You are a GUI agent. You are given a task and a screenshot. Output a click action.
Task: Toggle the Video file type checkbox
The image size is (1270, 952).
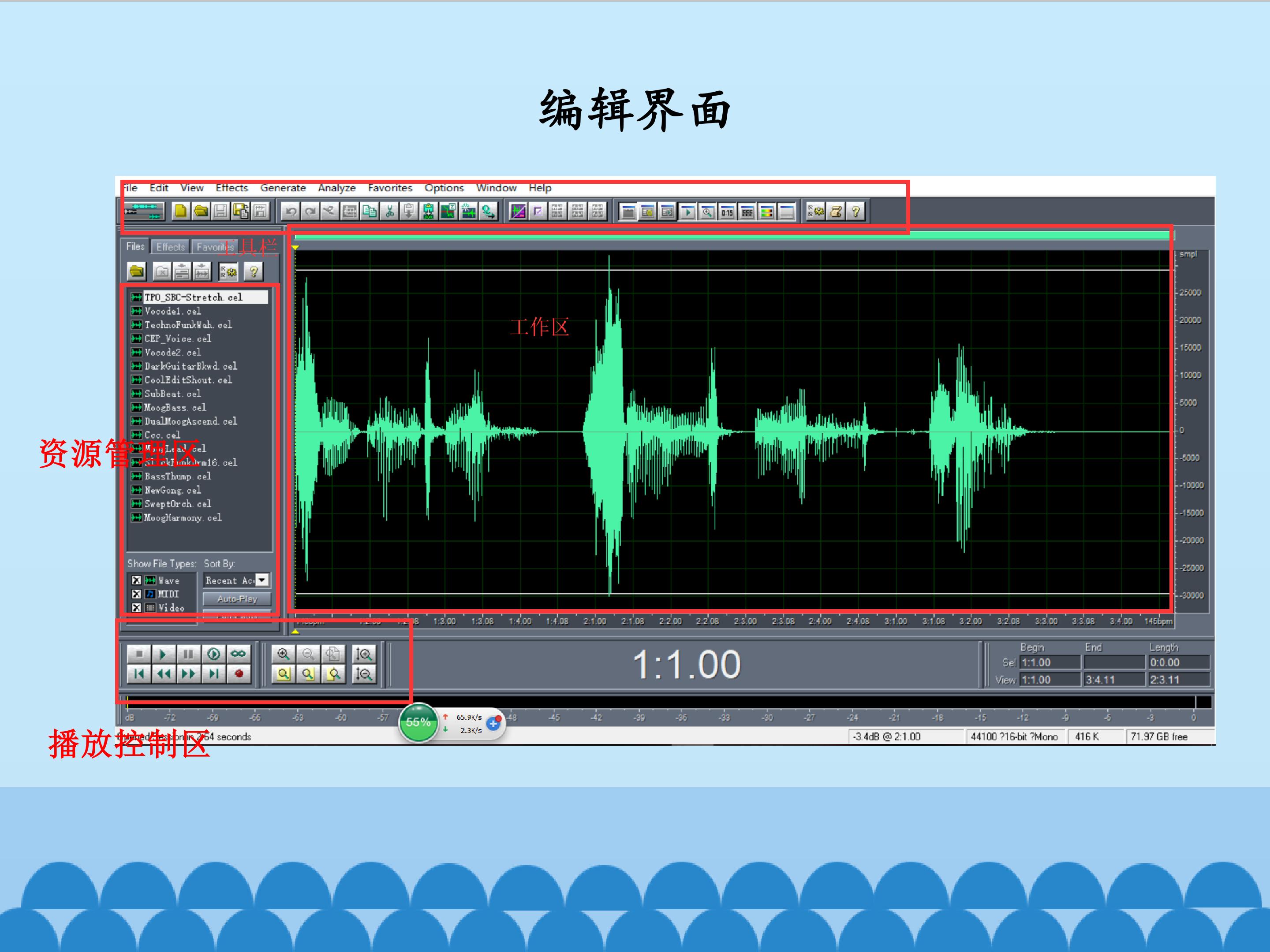(x=137, y=608)
